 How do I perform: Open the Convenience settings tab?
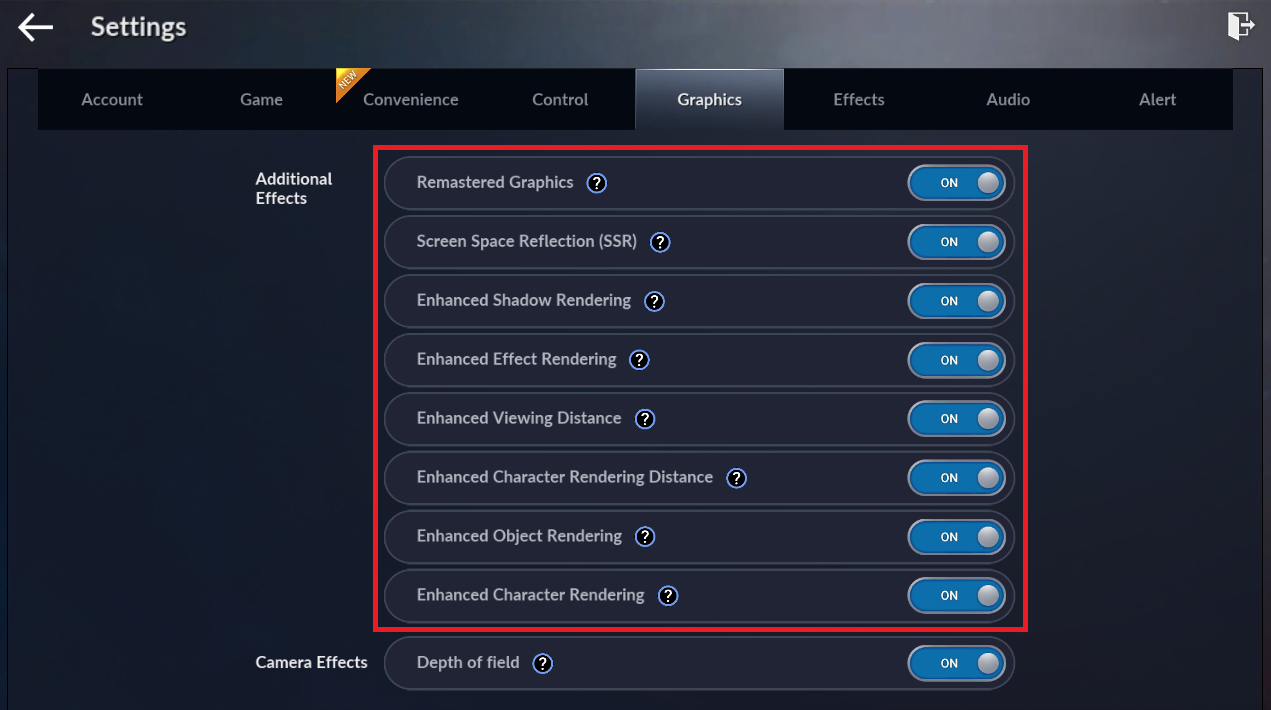[x=410, y=100]
